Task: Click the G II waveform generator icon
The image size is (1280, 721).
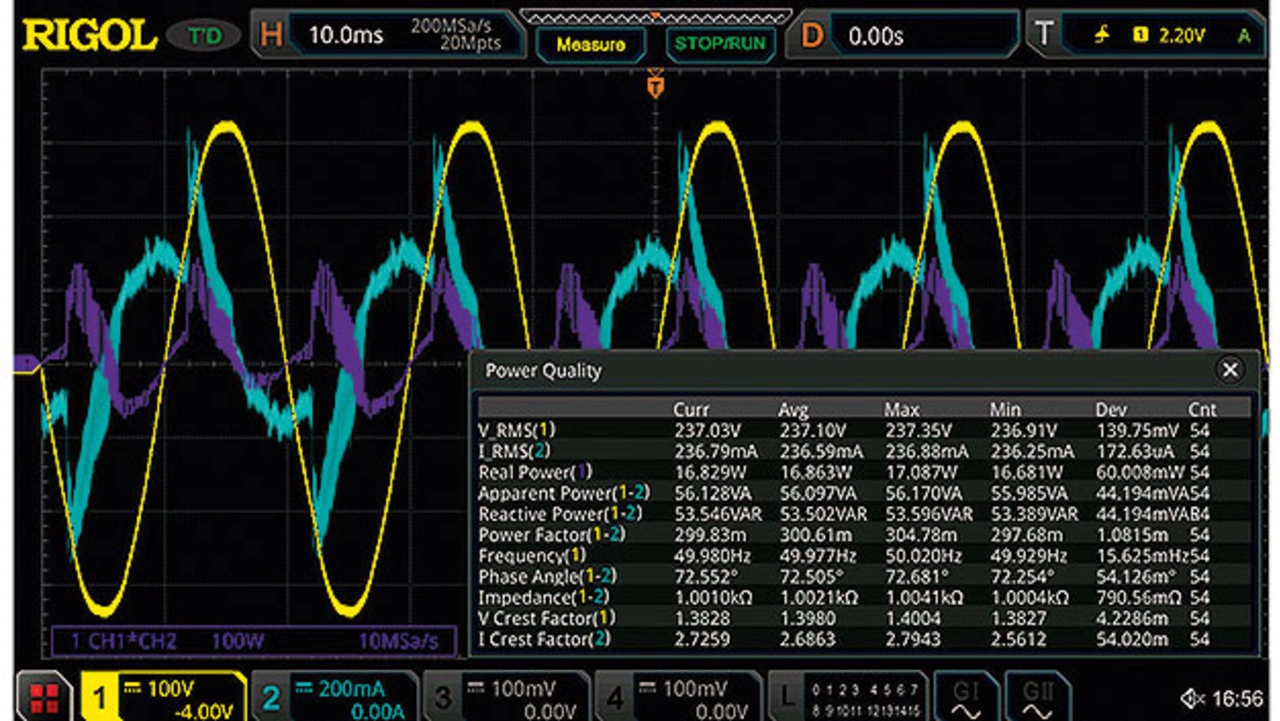Action: pos(1037,697)
